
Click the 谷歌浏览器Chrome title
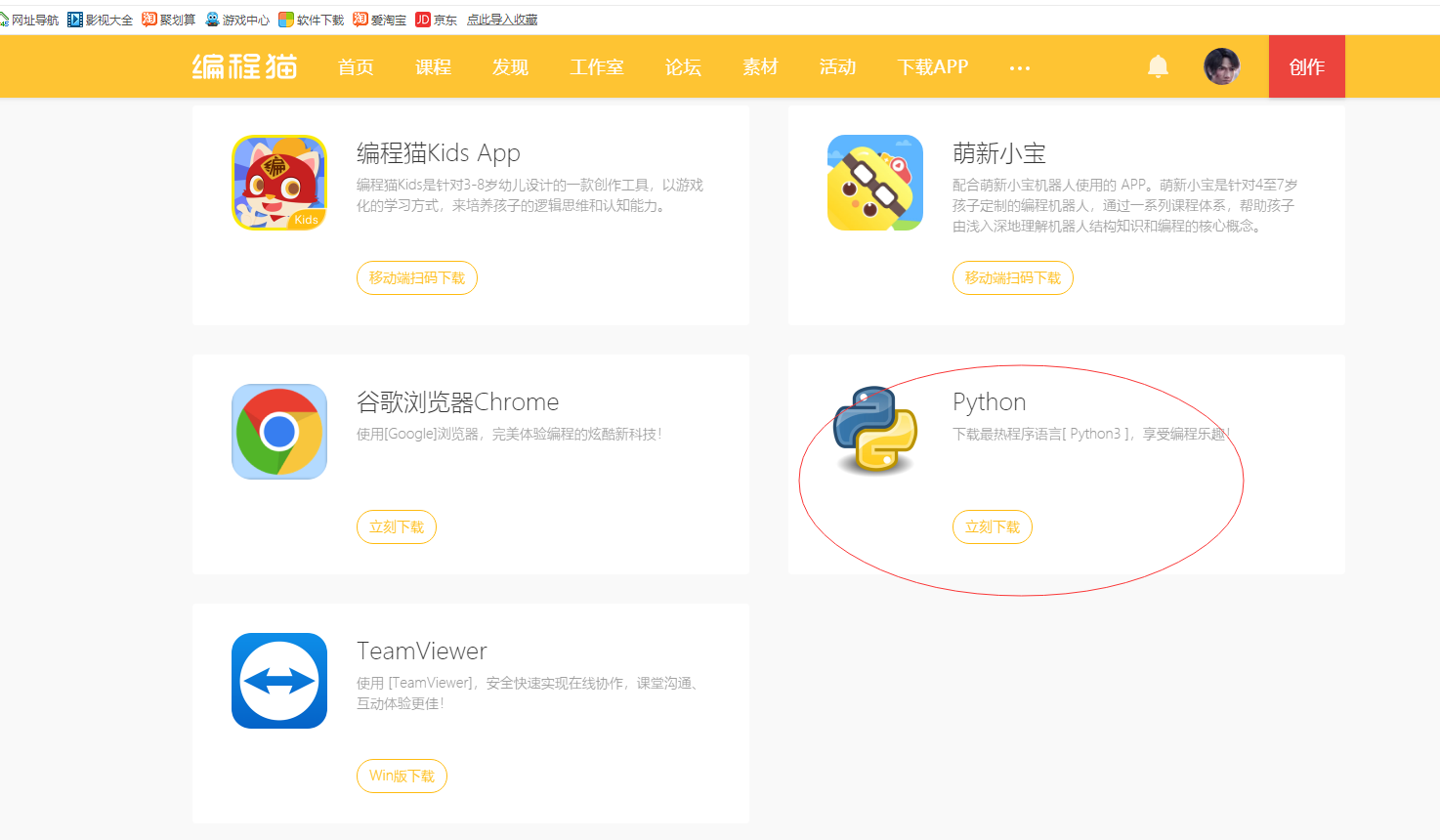(458, 402)
